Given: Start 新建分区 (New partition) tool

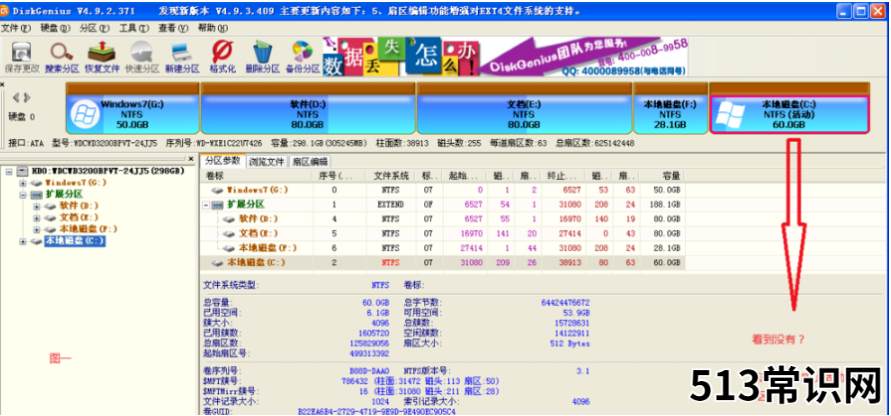Looking at the screenshot, I should pos(182,52).
